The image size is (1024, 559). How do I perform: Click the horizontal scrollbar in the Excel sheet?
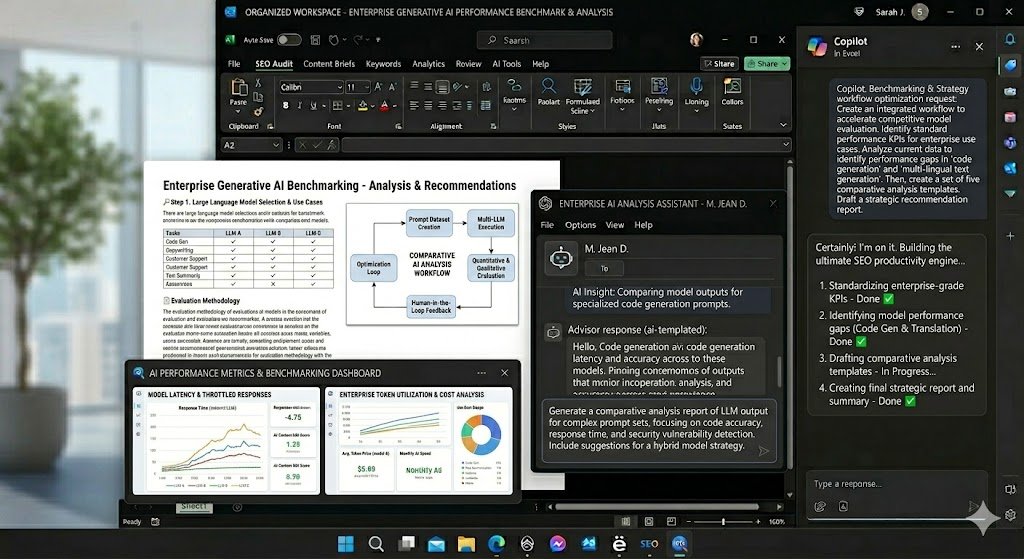click(x=656, y=506)
